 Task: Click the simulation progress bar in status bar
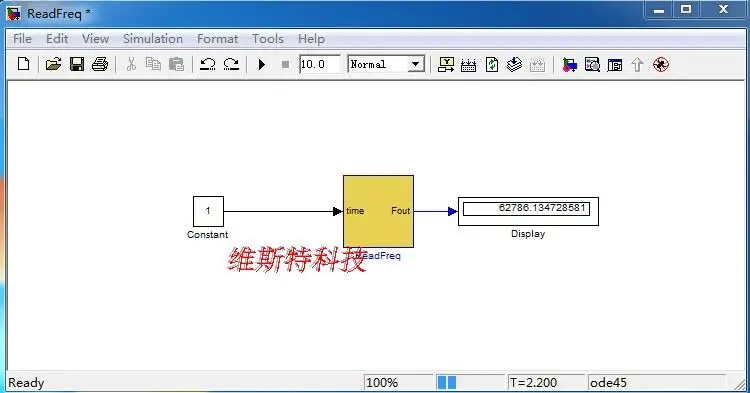tap(470, 382)
